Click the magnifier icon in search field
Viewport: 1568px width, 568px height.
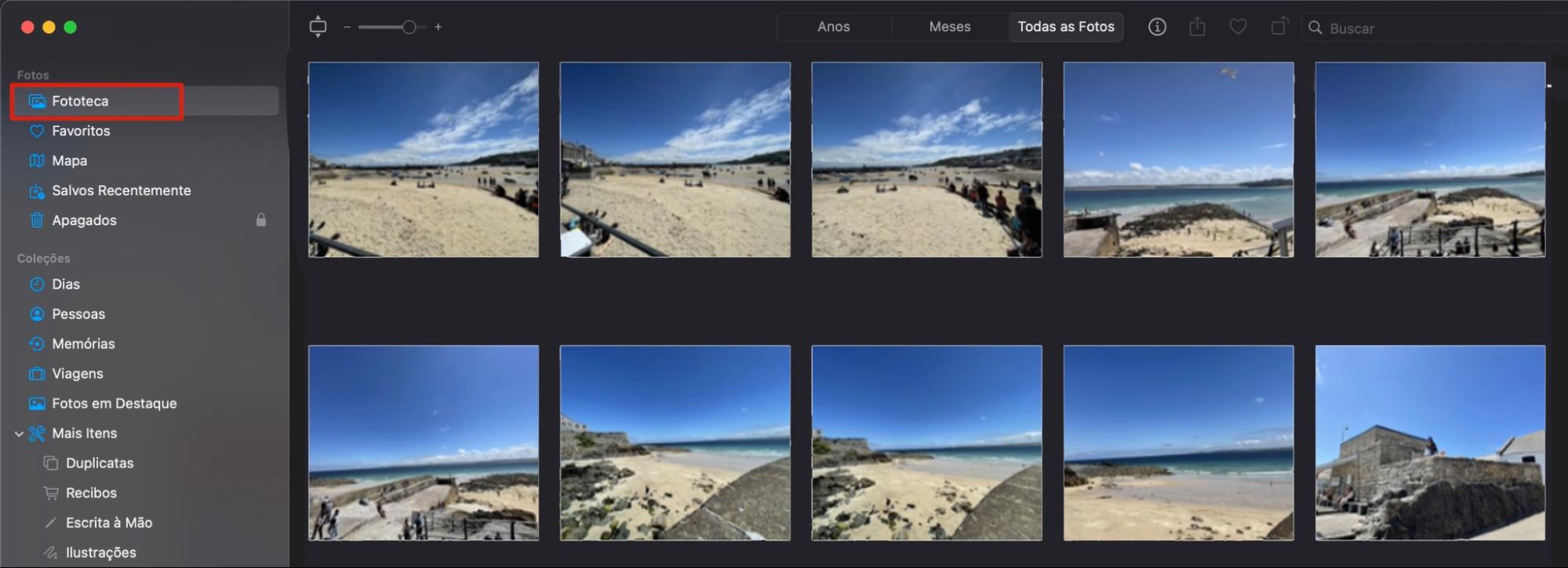1315,27
